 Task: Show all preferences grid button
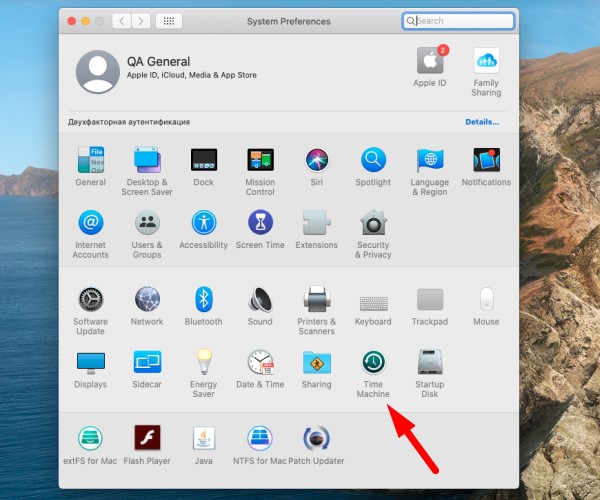(168, 20)
